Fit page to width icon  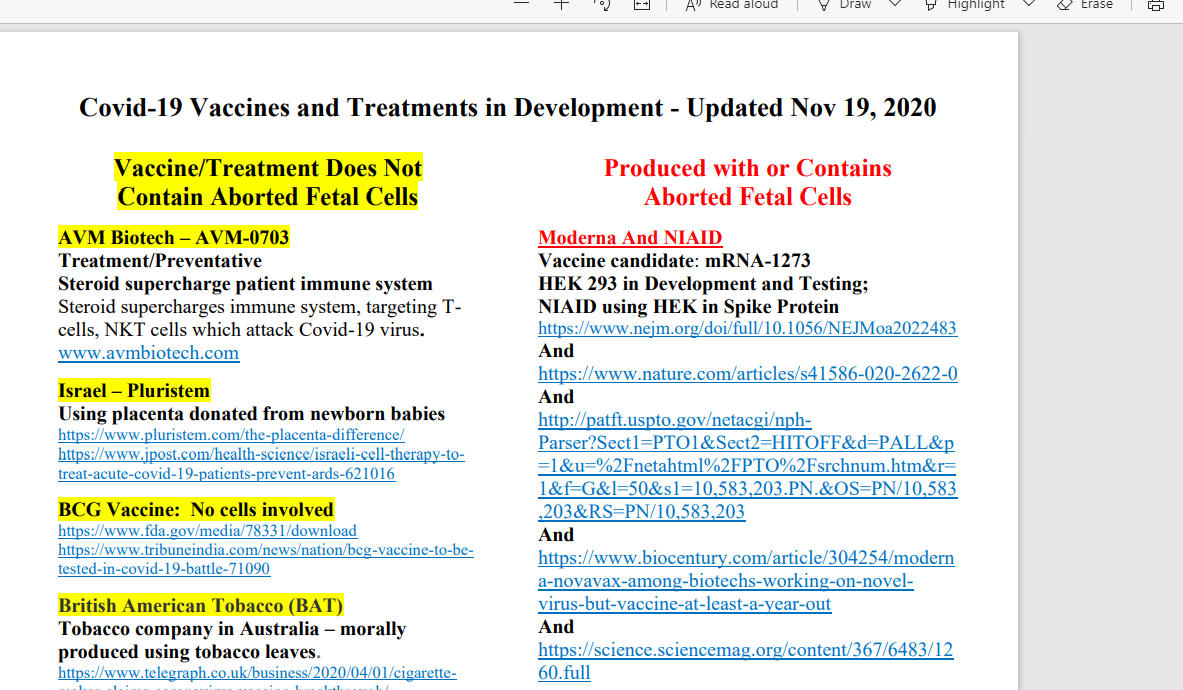click(x=642, y=5)
